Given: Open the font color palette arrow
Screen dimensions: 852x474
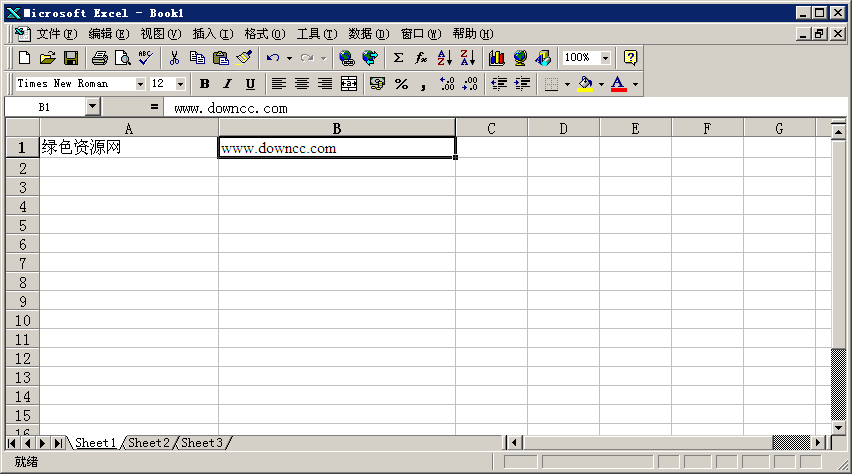Looking at the screenshot, I should coord(635,84).
